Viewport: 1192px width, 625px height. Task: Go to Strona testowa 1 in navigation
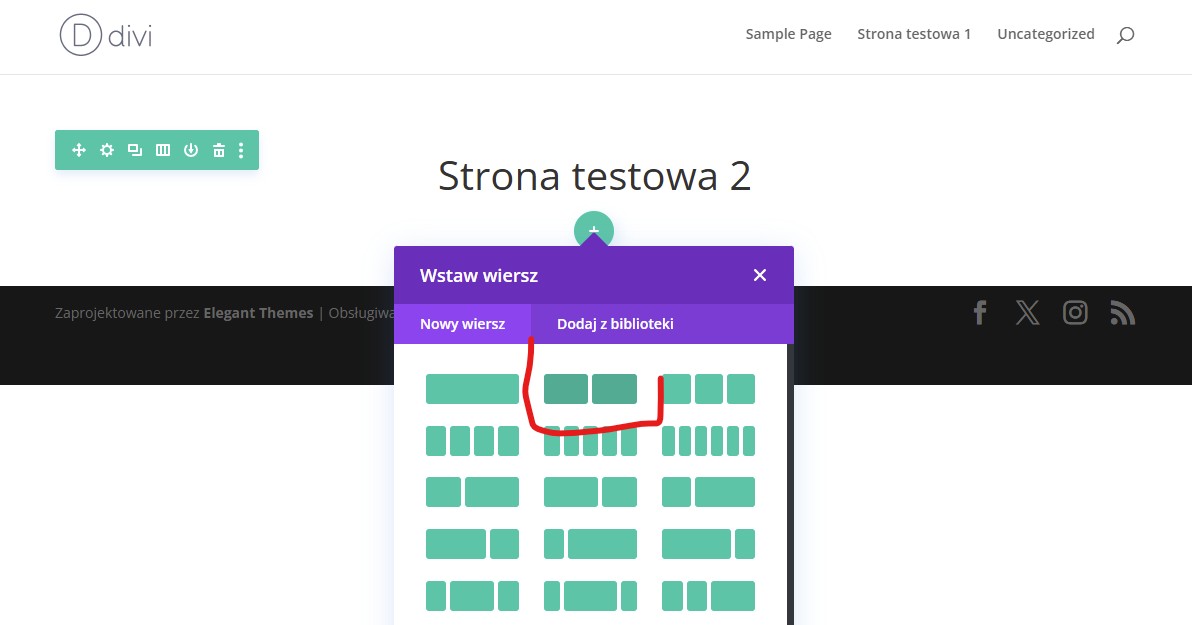tap(914, 34)
